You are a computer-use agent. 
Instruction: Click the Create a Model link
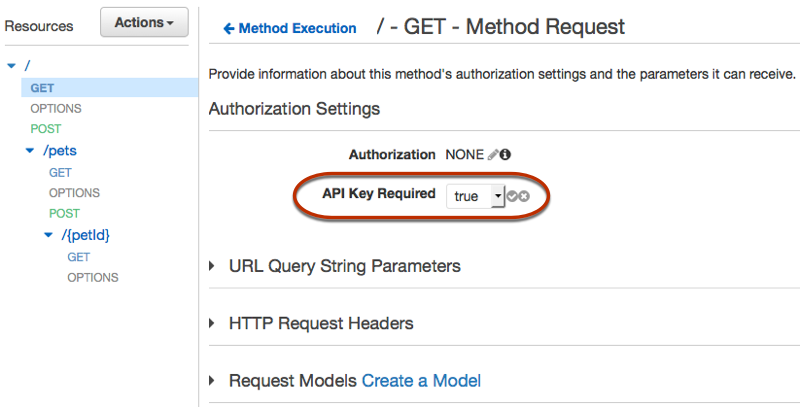click(421, 381)
